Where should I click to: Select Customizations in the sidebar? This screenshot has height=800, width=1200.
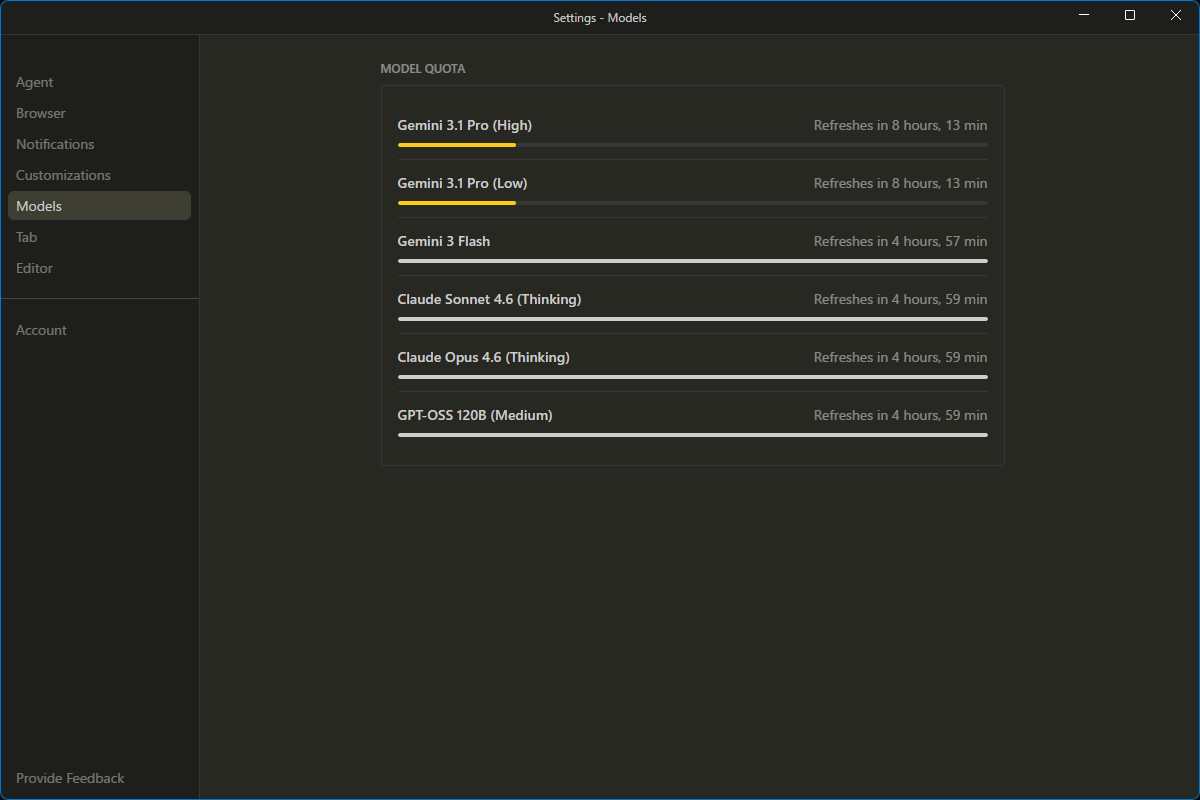(x=63, y=175)
